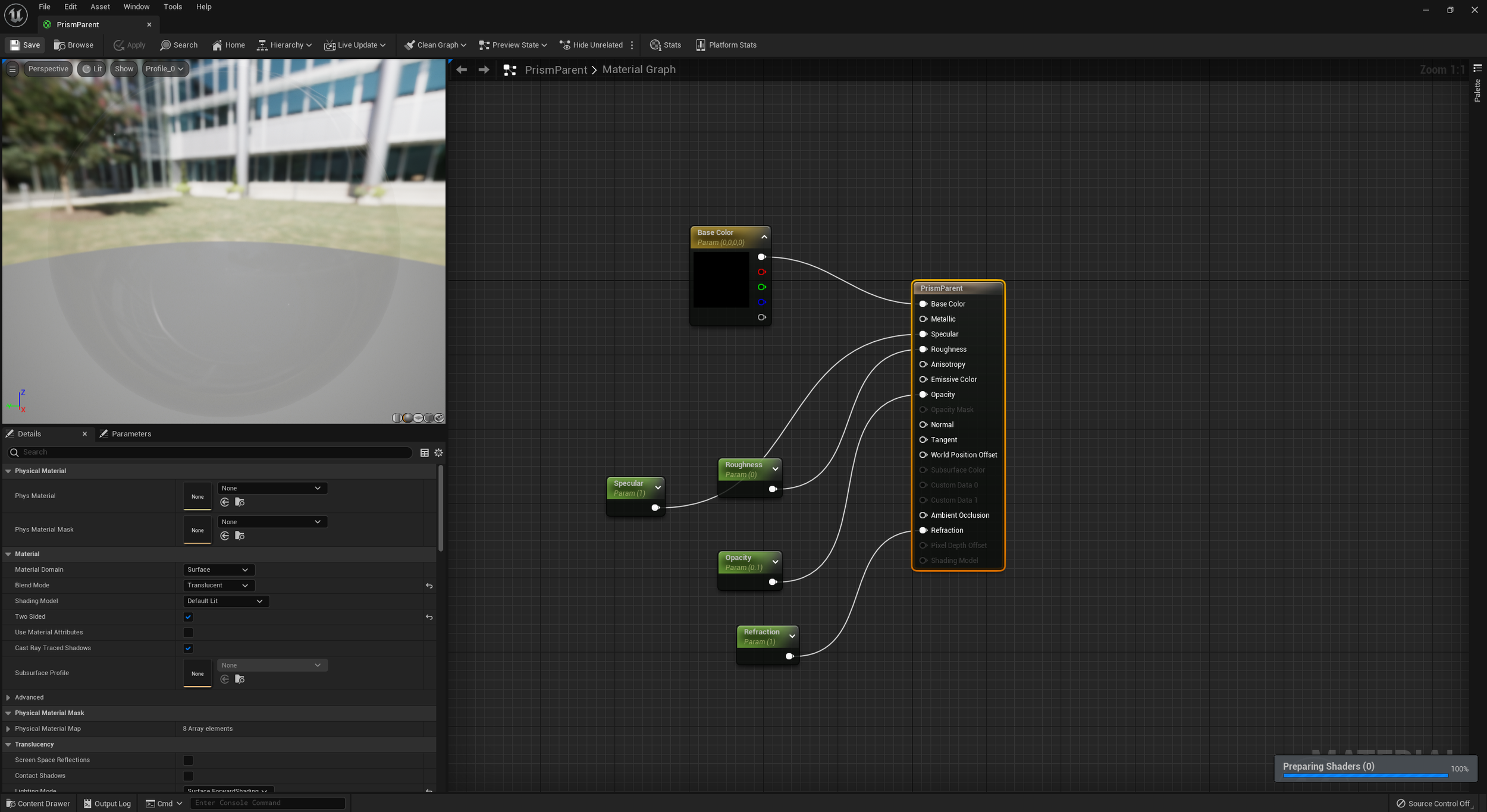Enable Use Material Attributes checkbox
Viewport: 1487px width, 812px height.
[x=188, y=632]
